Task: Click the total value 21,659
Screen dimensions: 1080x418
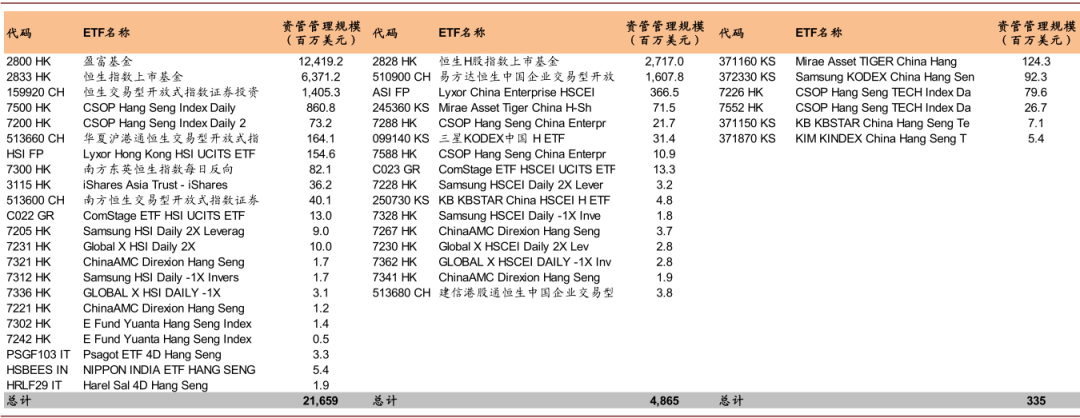Action: (x=321, y=401)
